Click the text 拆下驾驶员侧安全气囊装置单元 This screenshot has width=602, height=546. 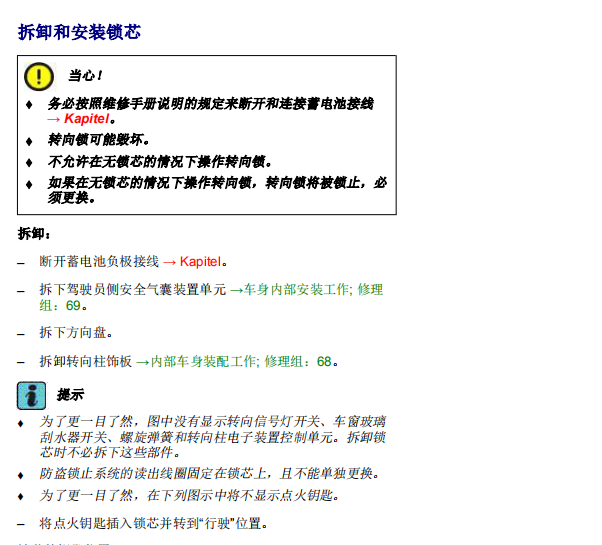click(x=133, y=290)
